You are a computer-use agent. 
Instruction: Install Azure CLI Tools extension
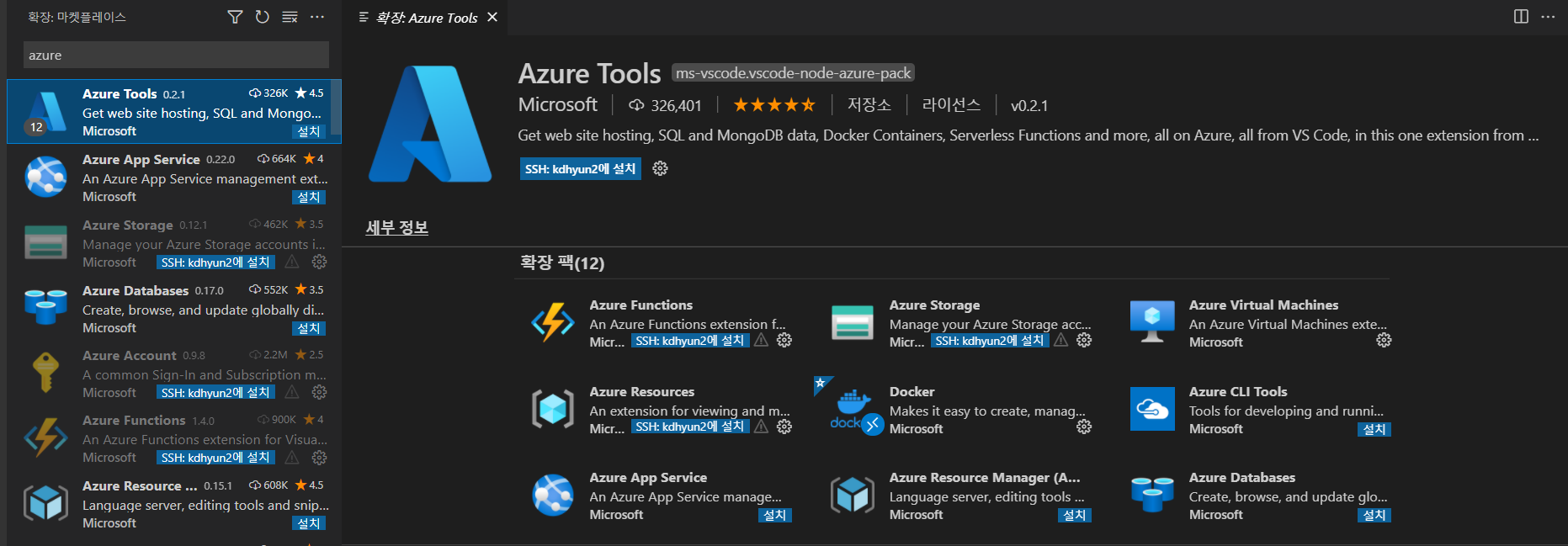pos(1374,429)
